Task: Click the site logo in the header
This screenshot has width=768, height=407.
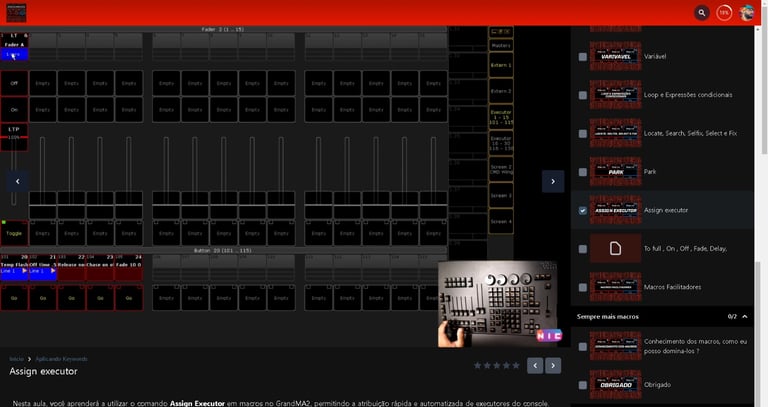Action: point(16,13)
